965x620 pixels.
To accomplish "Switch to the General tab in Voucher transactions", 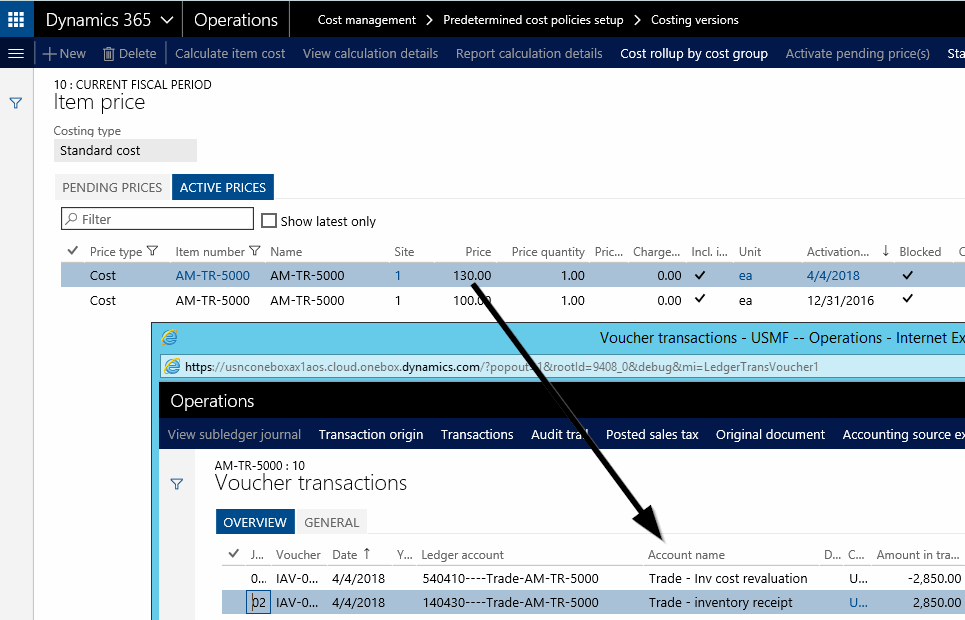I will pyautogui.click(x=331, y=522).
